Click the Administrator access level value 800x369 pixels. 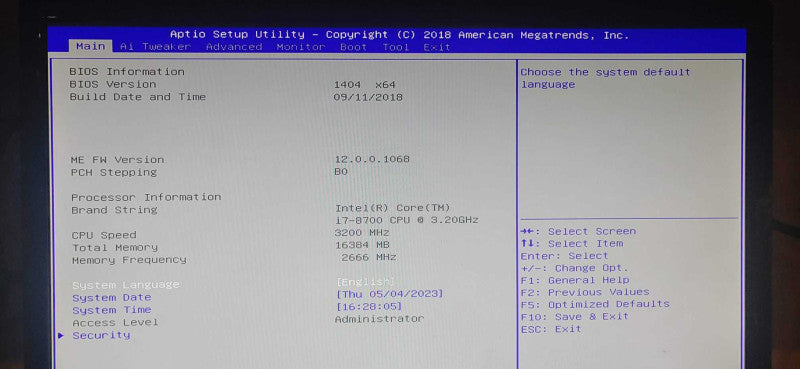pyautogui.click(x=379, y=319)
